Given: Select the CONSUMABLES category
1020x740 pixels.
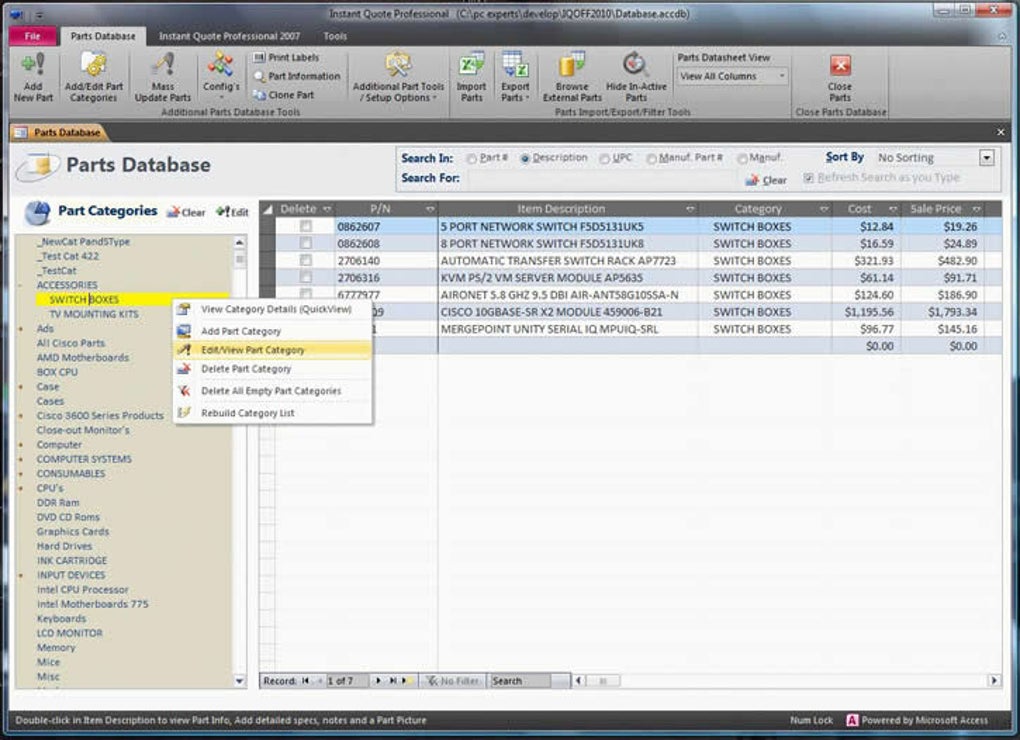Looking at the screenshot, I should point(70,473).
